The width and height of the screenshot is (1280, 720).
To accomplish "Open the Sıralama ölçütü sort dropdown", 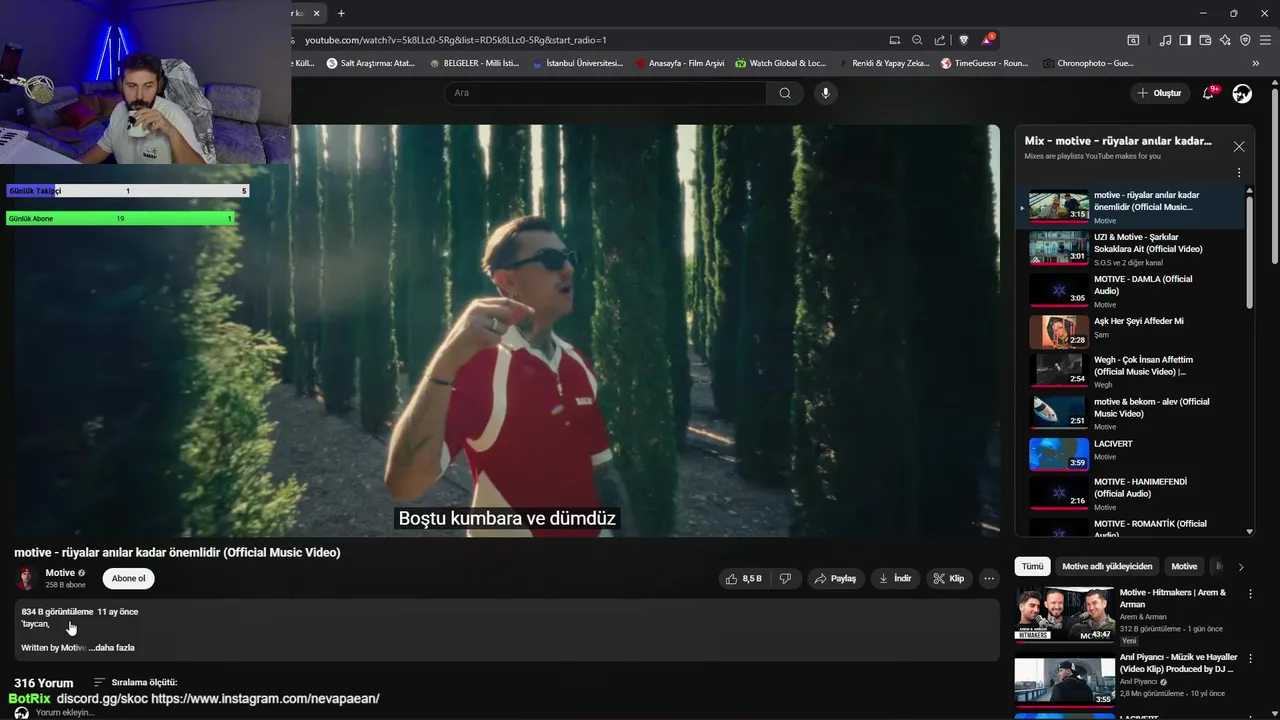I will pyautogui.click(x=135, y=682).
